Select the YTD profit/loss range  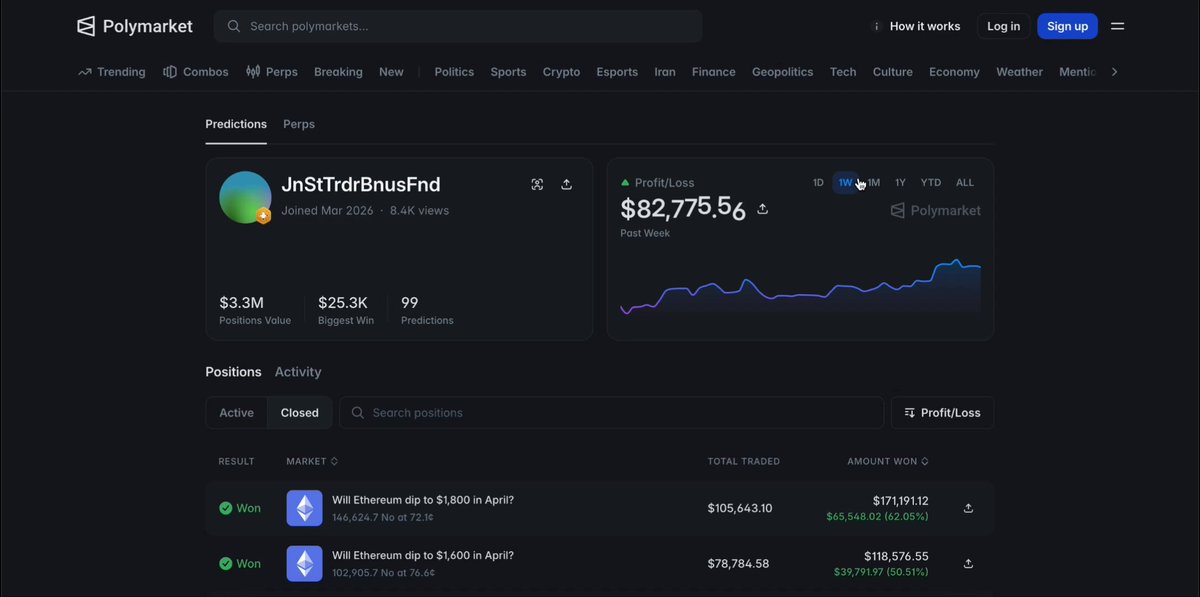click(x=931, y=183)
